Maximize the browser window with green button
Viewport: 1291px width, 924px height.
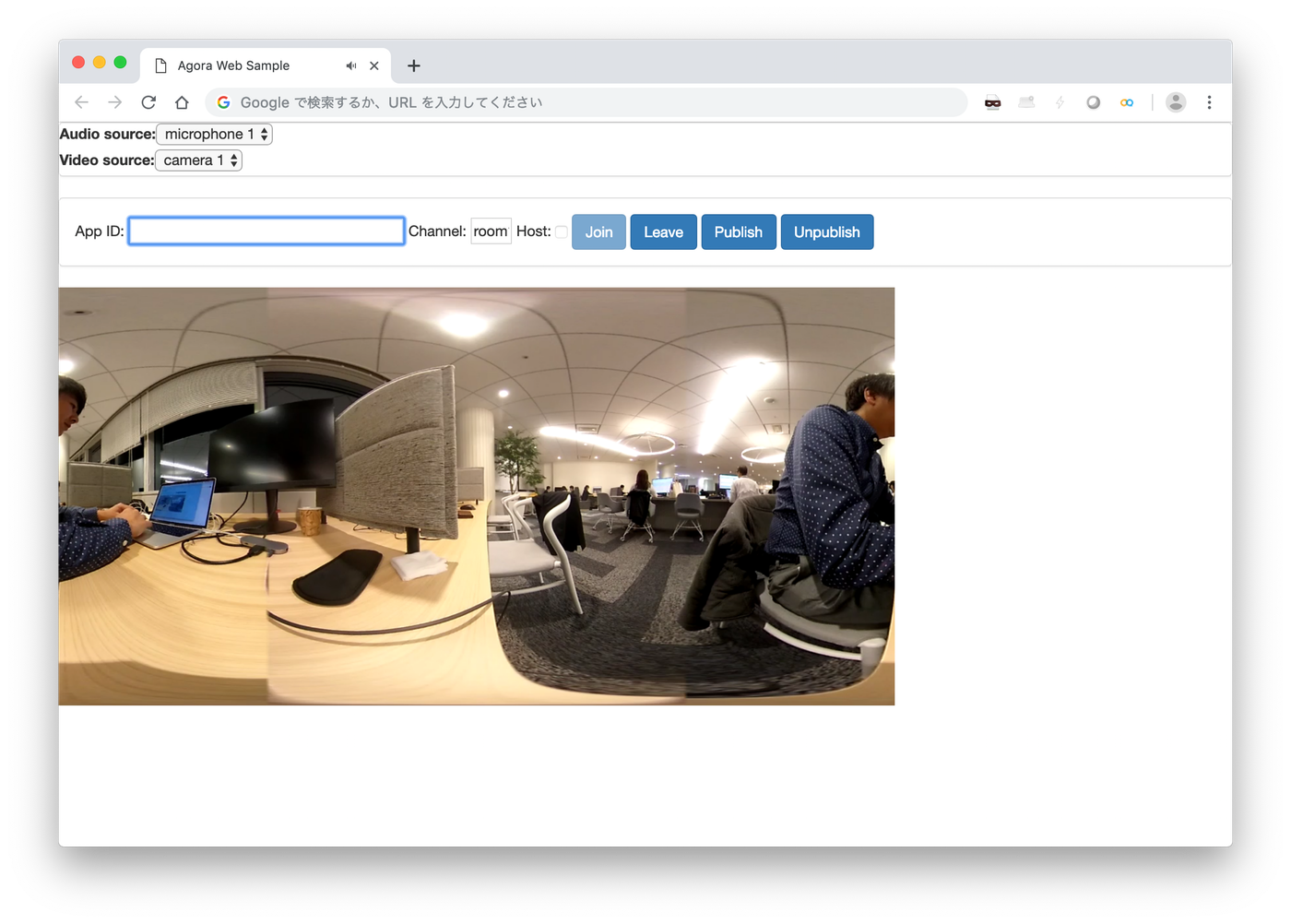coord(120,63)
